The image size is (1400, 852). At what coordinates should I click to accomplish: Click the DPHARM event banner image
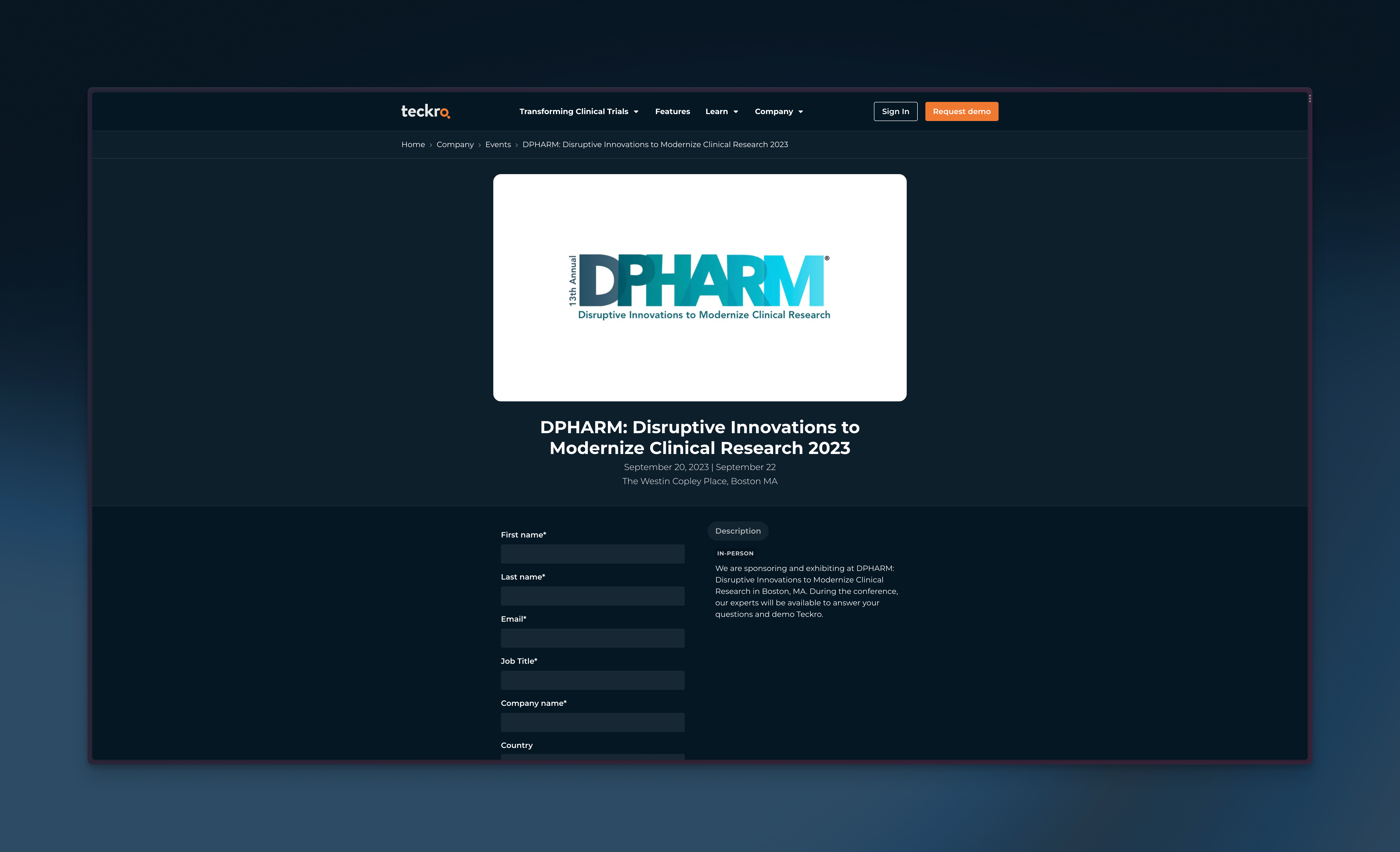point(700,288)
